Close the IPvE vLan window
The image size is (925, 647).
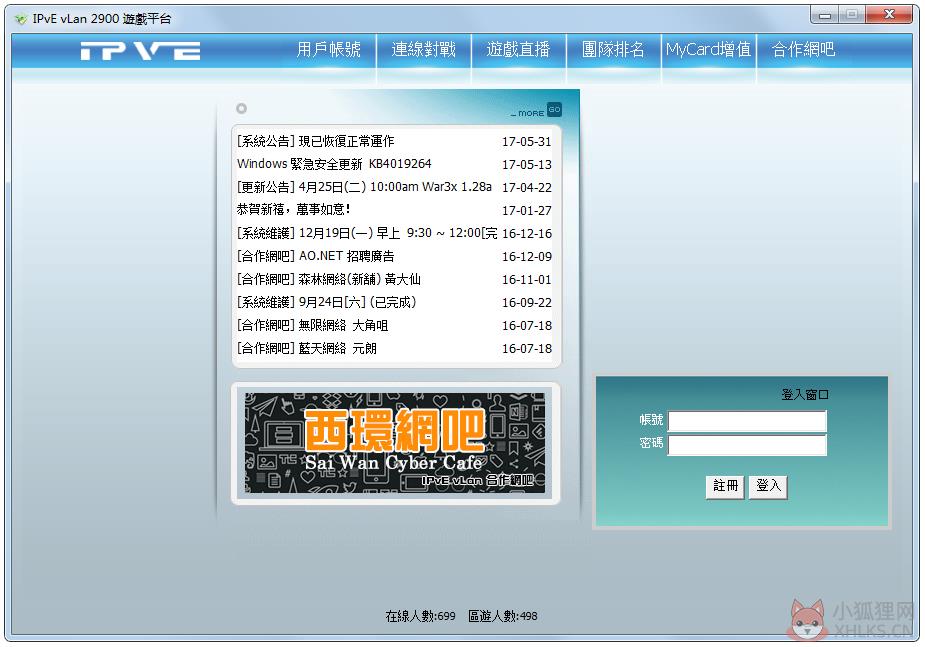[890, 15]
